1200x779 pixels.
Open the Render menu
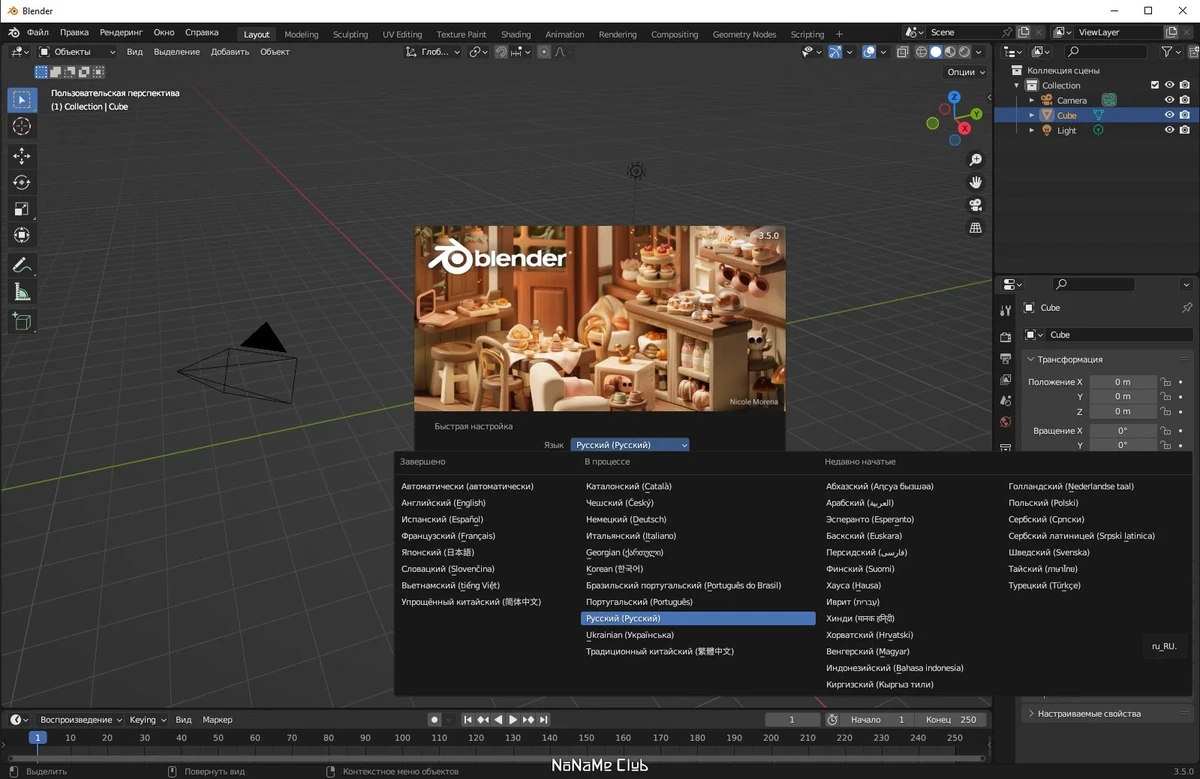coord(121,33)
